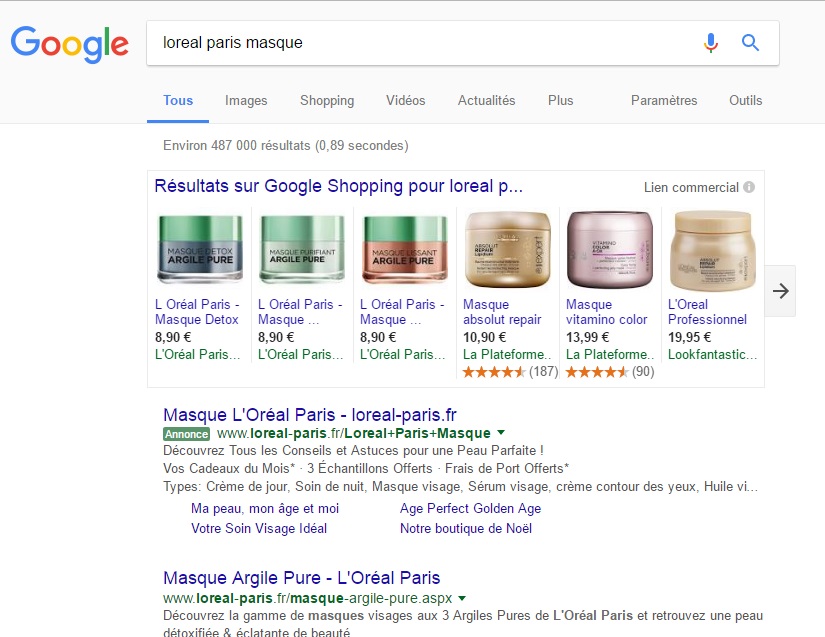Screen dimensions: 825x637
Task: Click the Absolut Repair jar image
Action: pyautogui.click(x=508, y=249)
